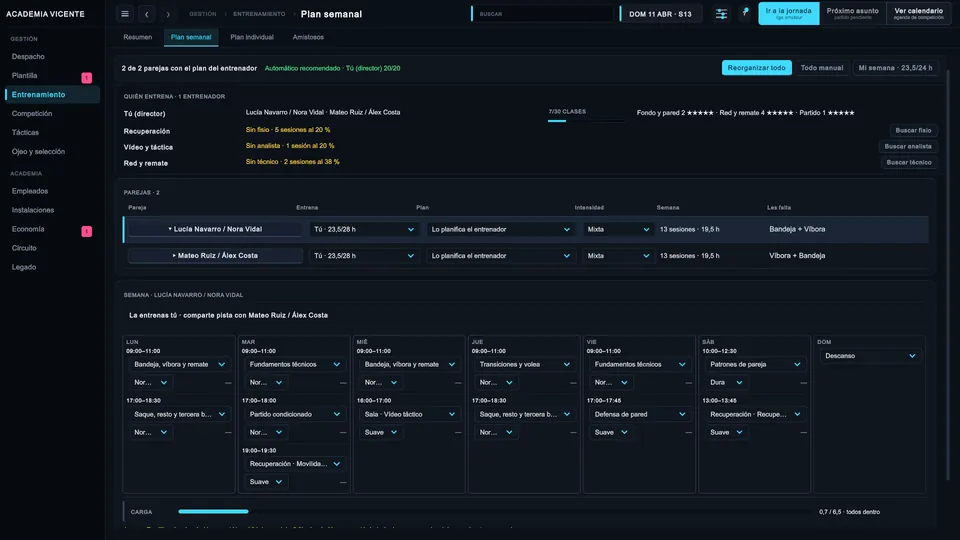
Task: Open Tuesday Partido condicionado session dropdown
Action: [x=294, y=414]
